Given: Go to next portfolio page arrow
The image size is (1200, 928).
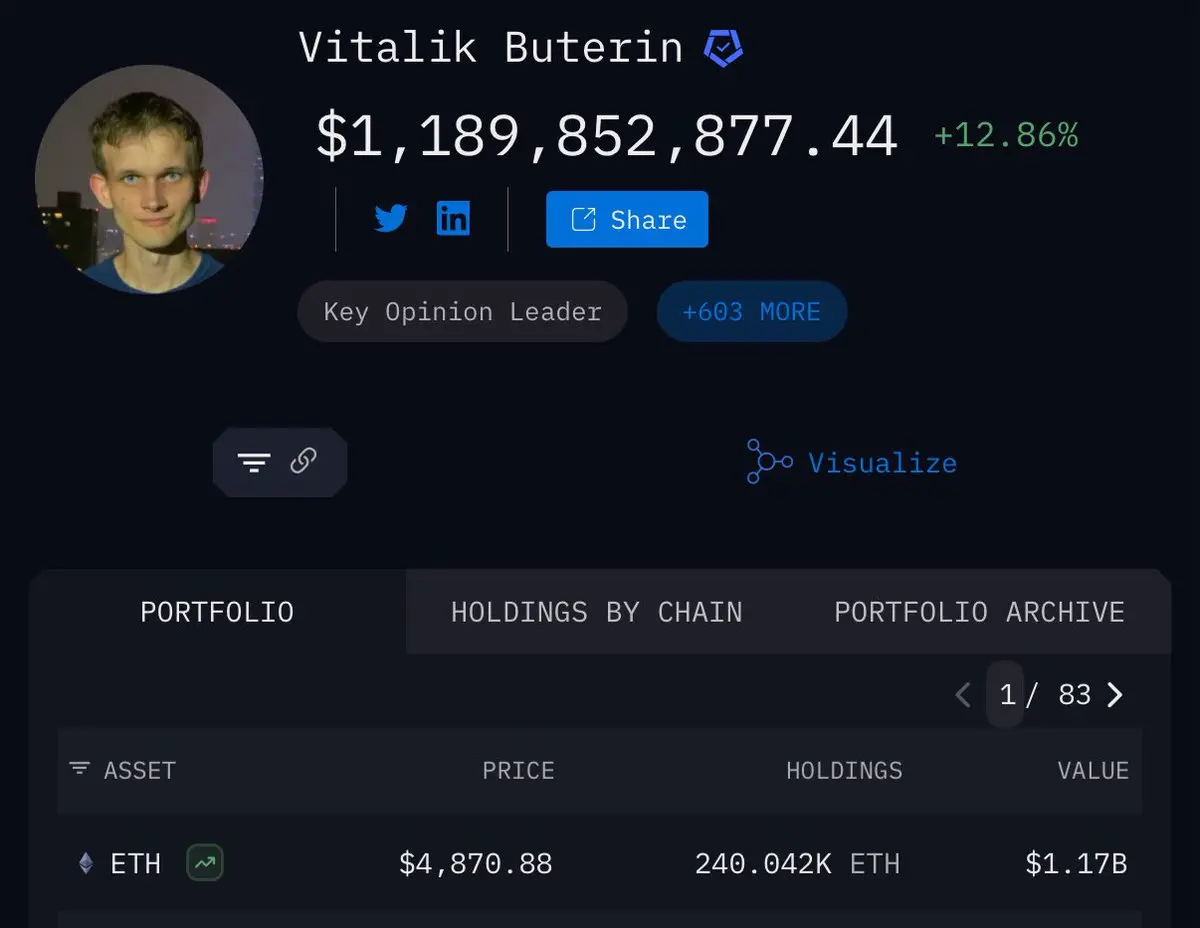Looking at the screenshot, I should [x=1115, y=695].
